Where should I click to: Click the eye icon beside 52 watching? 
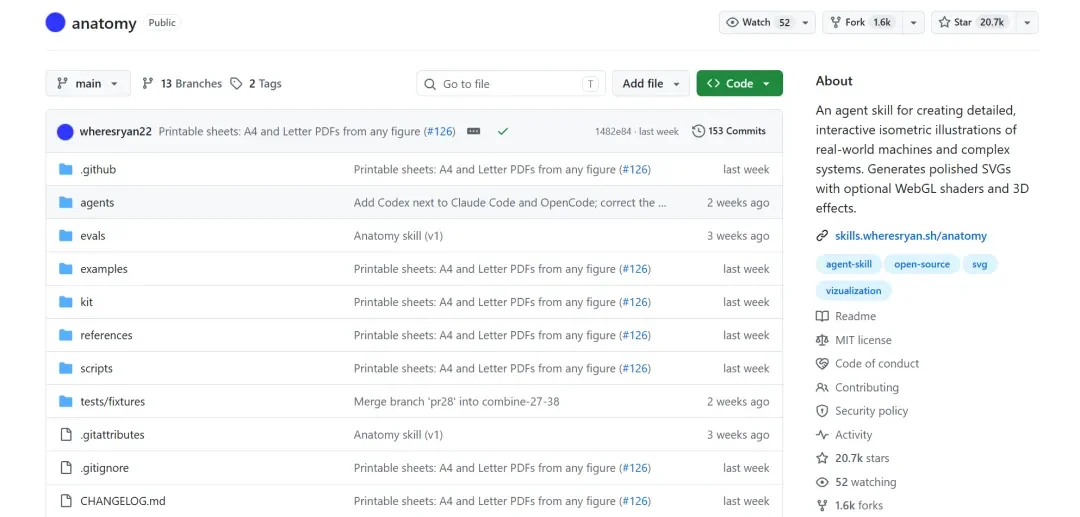[822, 482]
